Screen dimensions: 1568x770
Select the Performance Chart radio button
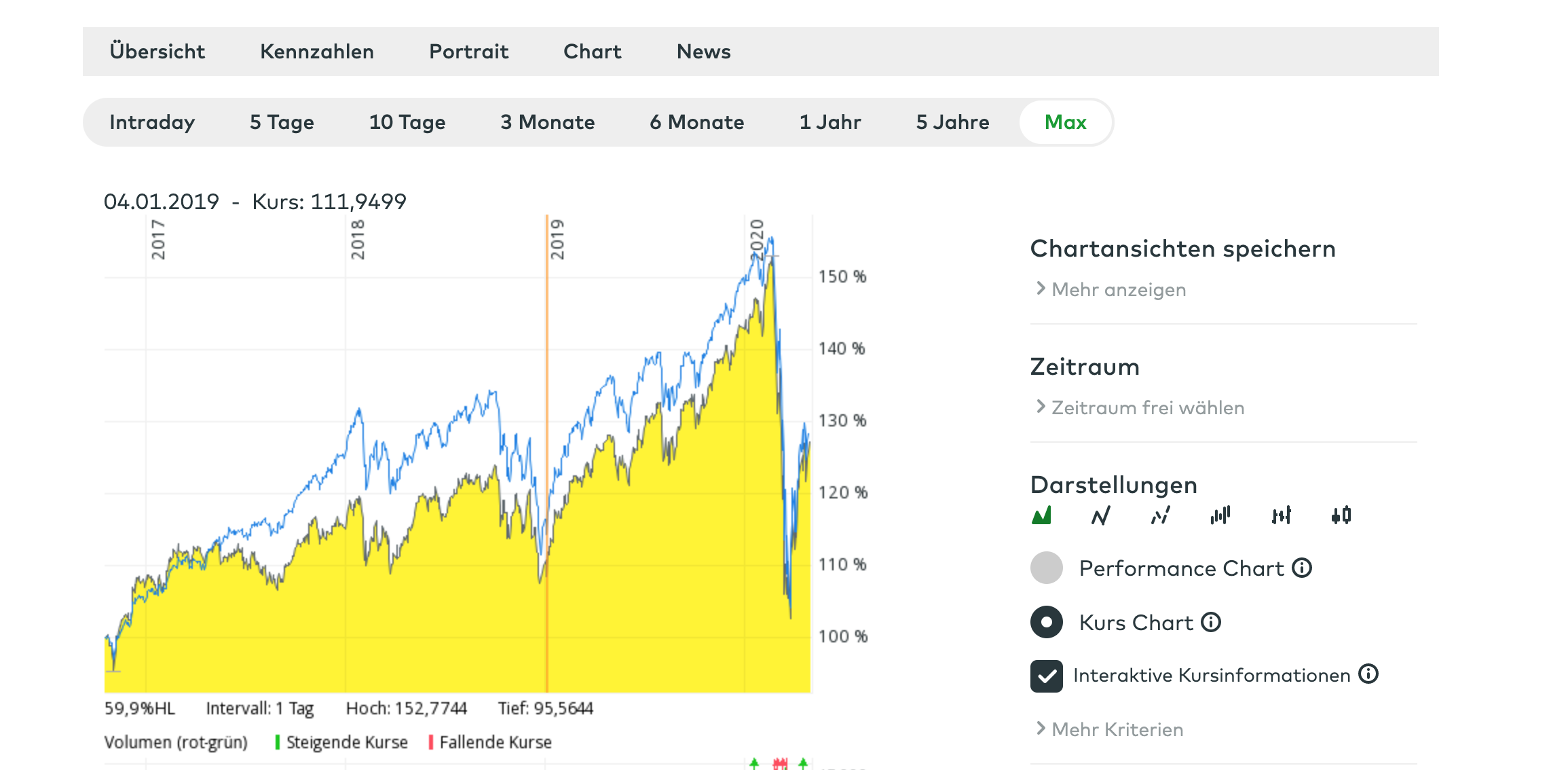(1047, 568)
